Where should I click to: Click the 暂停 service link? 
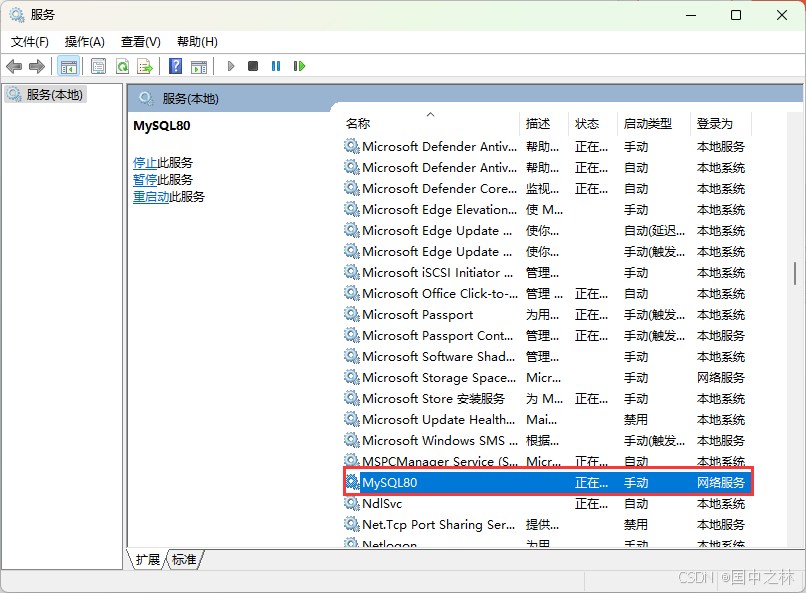pos(145,180)
